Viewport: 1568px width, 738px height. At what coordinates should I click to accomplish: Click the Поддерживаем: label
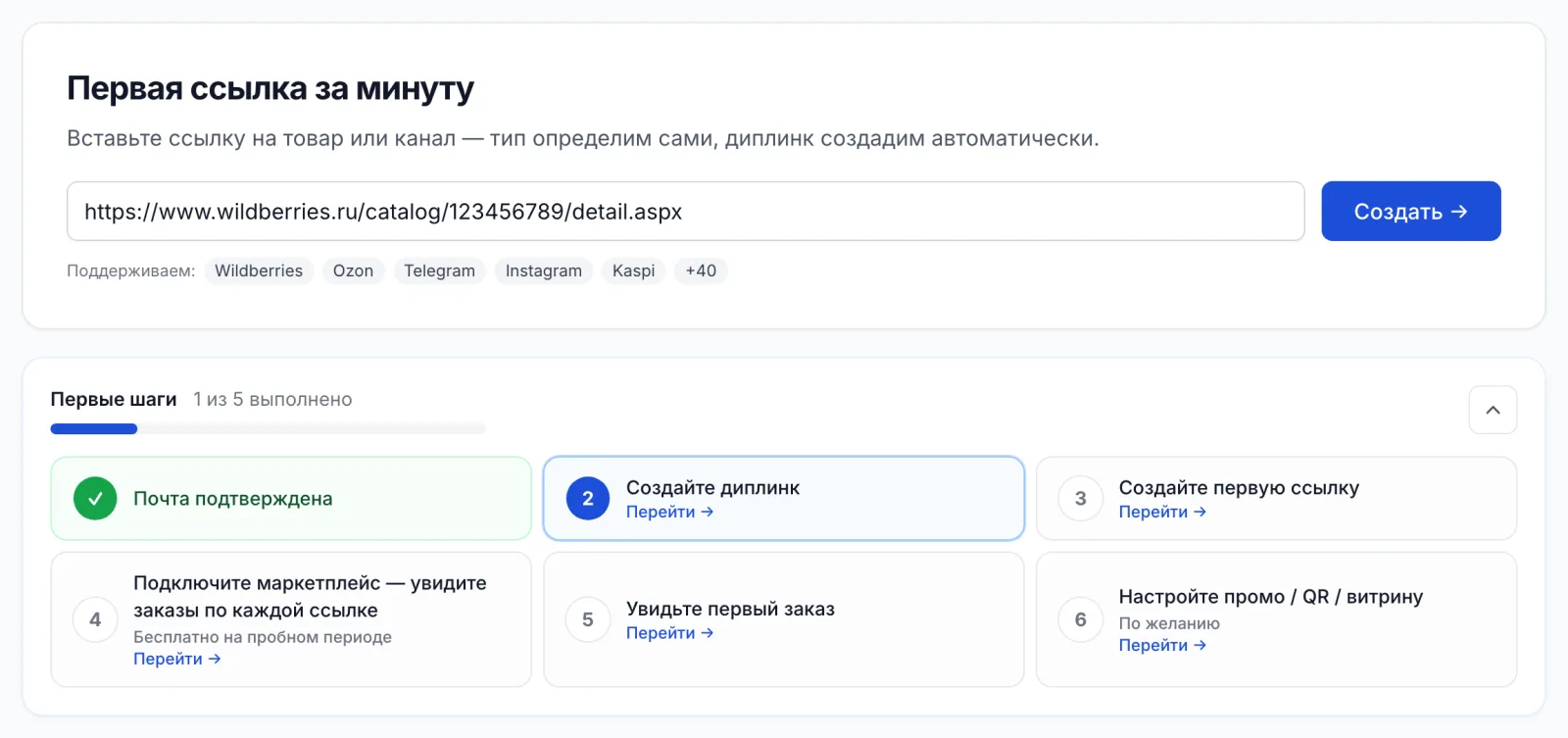click(131, 271)
